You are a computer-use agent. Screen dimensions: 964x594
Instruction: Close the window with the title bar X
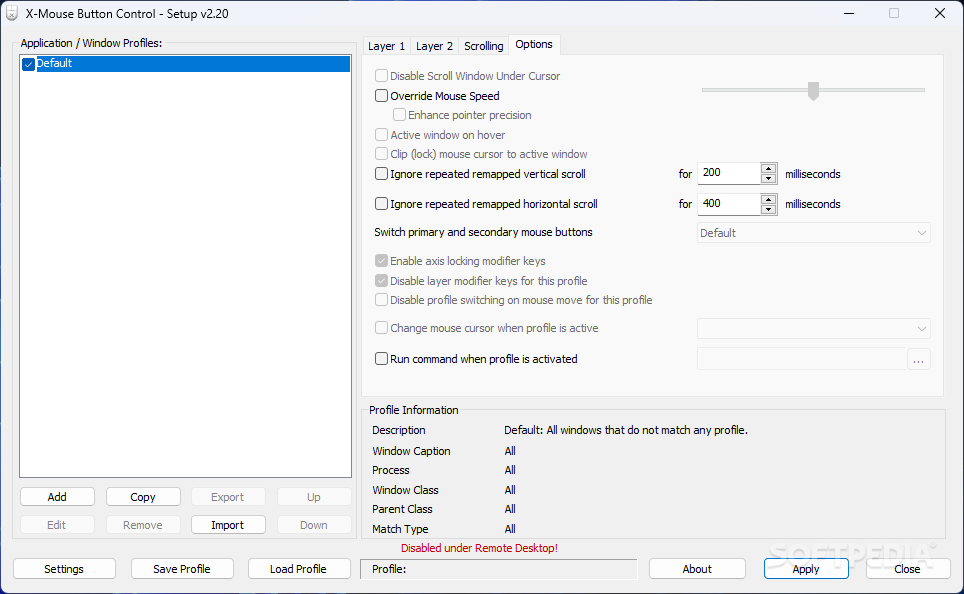[x=939, y=14]
